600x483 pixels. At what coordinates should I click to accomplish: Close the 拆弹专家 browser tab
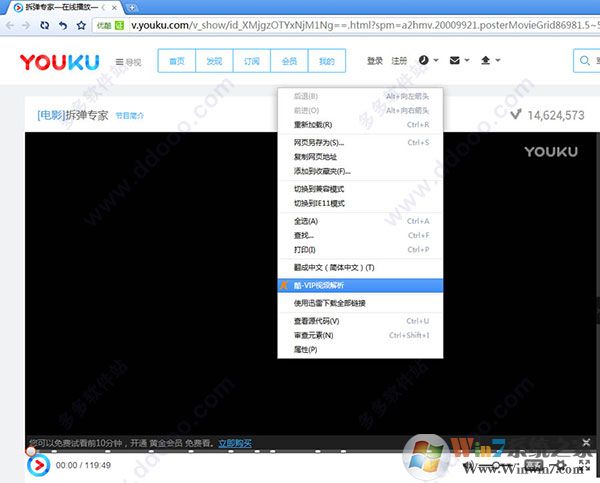coord(114,7)
